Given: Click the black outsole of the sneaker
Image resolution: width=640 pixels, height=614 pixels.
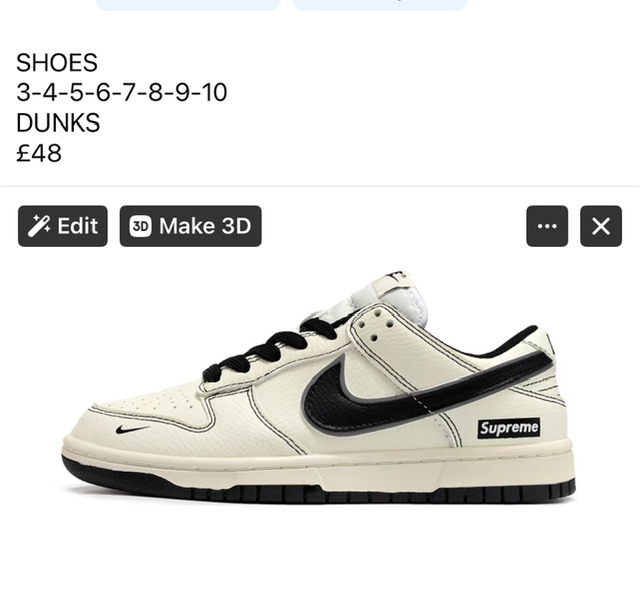Looking at the screenshot, I should [x=318, y=488].
